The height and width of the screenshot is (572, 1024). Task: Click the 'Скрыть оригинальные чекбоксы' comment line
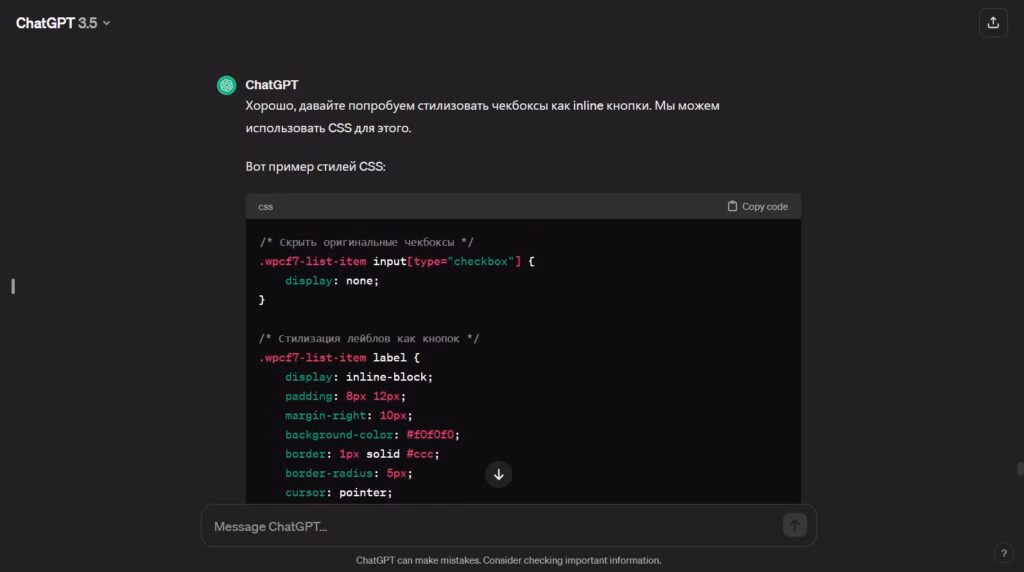(366, 242)
